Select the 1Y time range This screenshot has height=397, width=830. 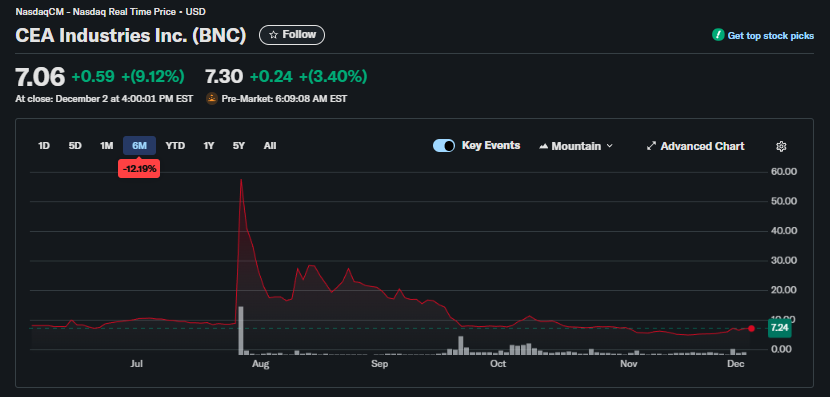pyautogui.click(x=209, y=146)
